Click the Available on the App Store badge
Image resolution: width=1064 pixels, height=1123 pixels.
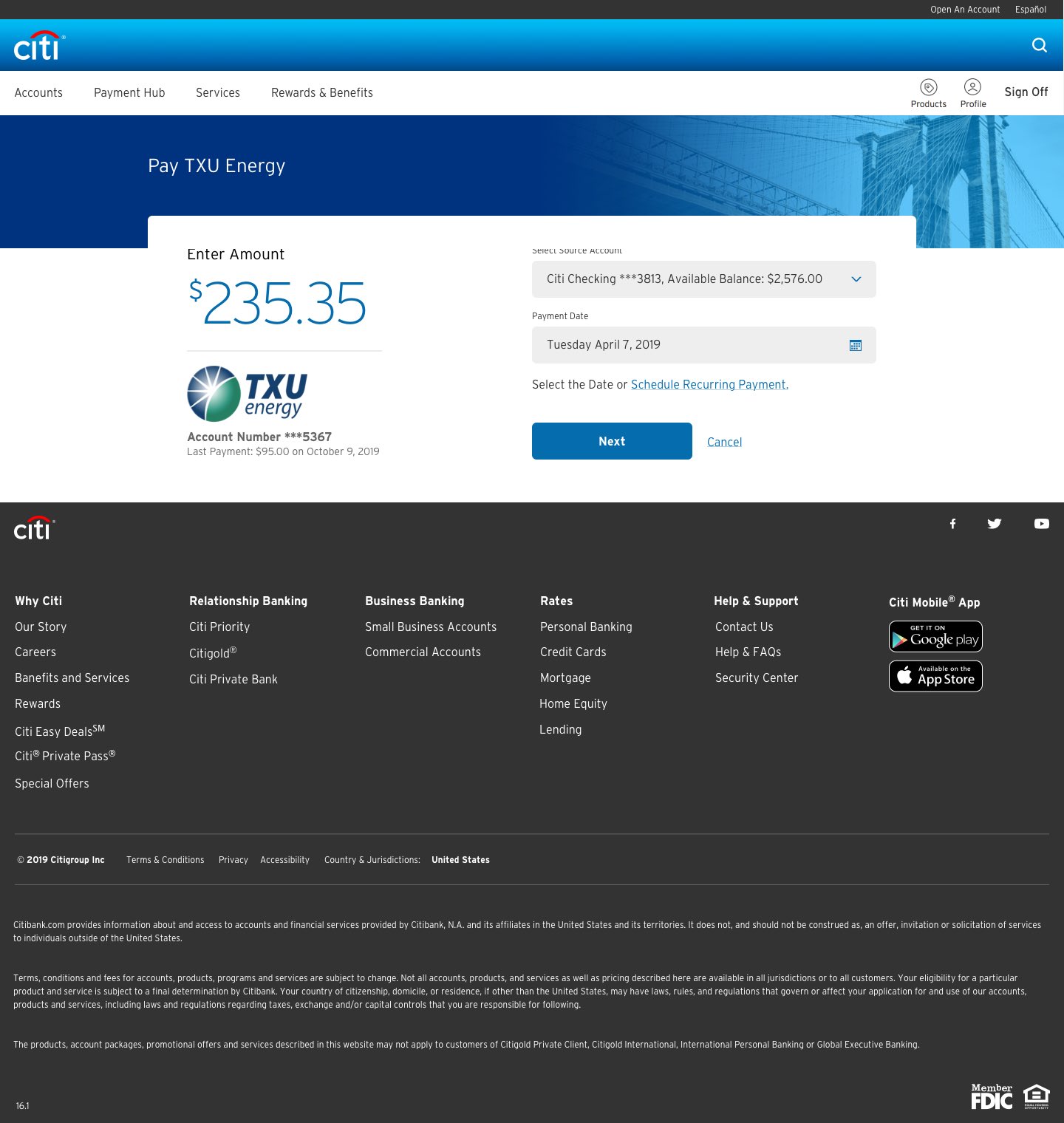coord(935,676)
